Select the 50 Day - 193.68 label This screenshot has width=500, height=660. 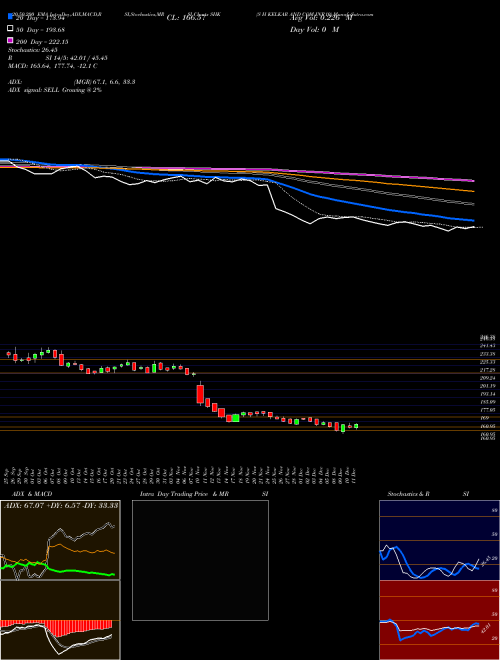pyautogui.click(x=40, y=30)
